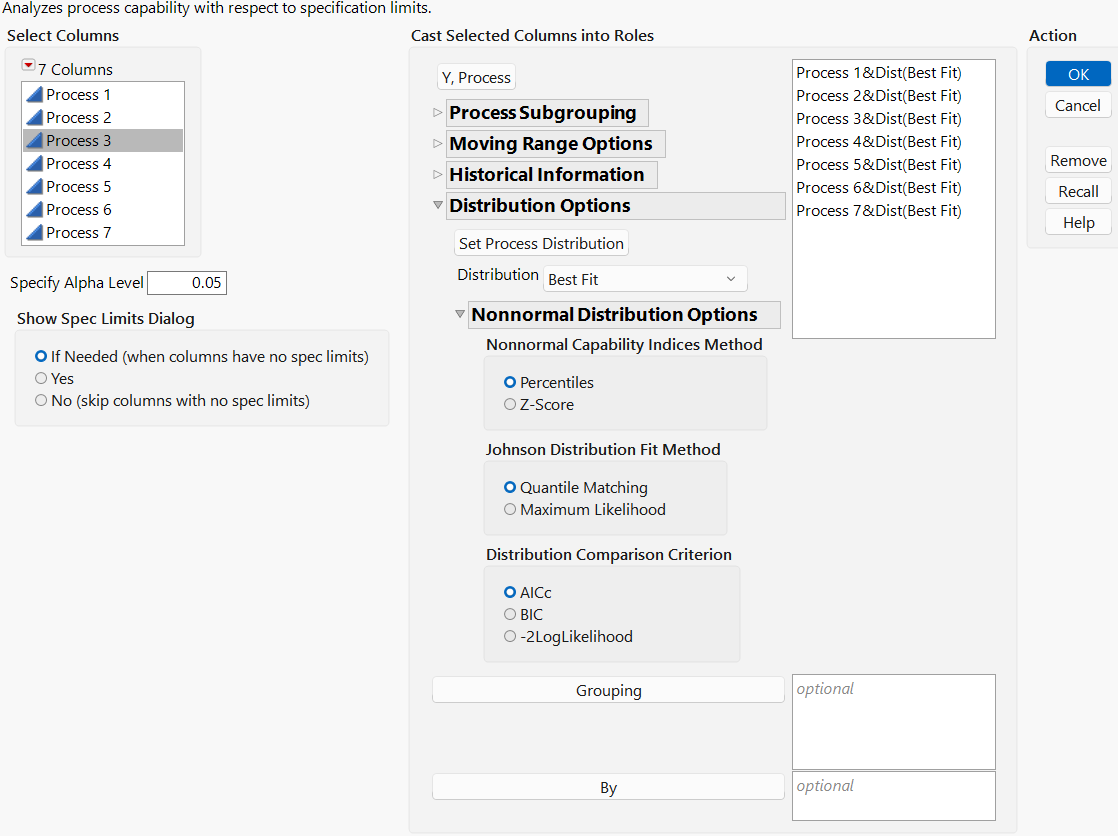Open the Distribution Best Fit dropdown
Viewport: 1118px width, 836px height.
645,278
